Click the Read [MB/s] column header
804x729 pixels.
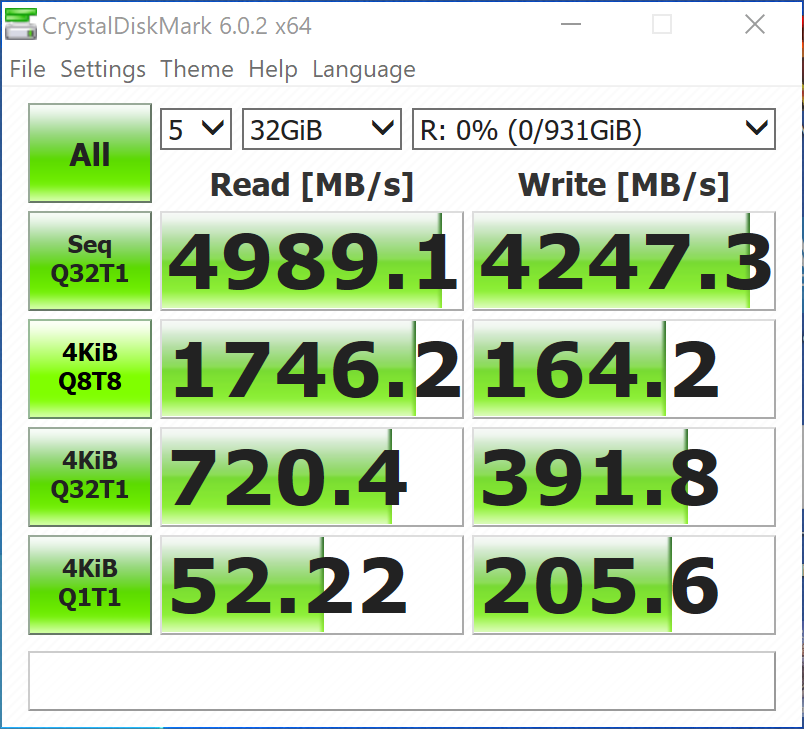pos(312,185)
